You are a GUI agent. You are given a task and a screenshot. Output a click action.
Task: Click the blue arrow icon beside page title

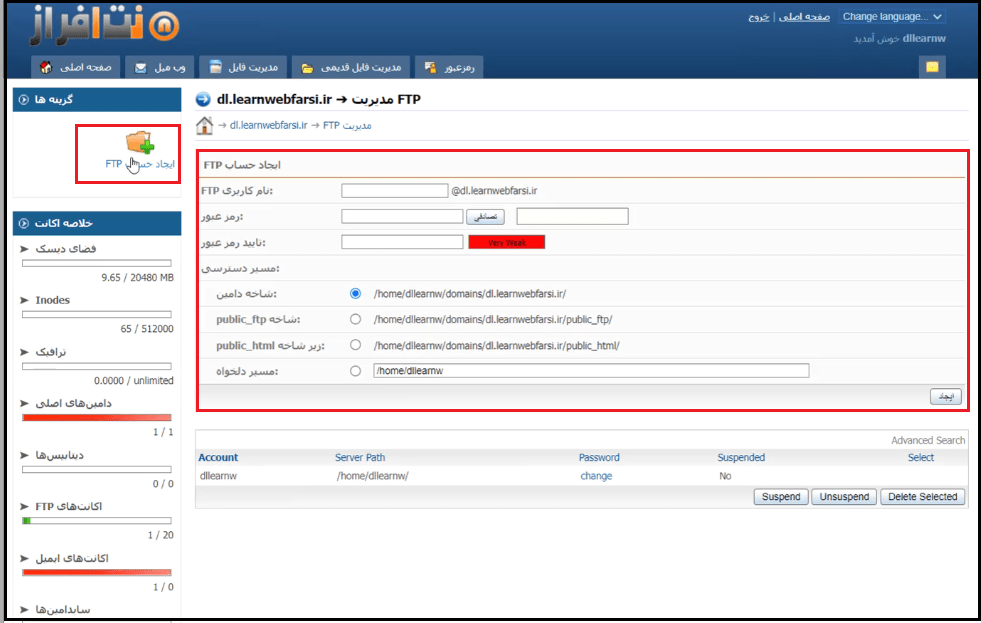click(x=203, y=99)
